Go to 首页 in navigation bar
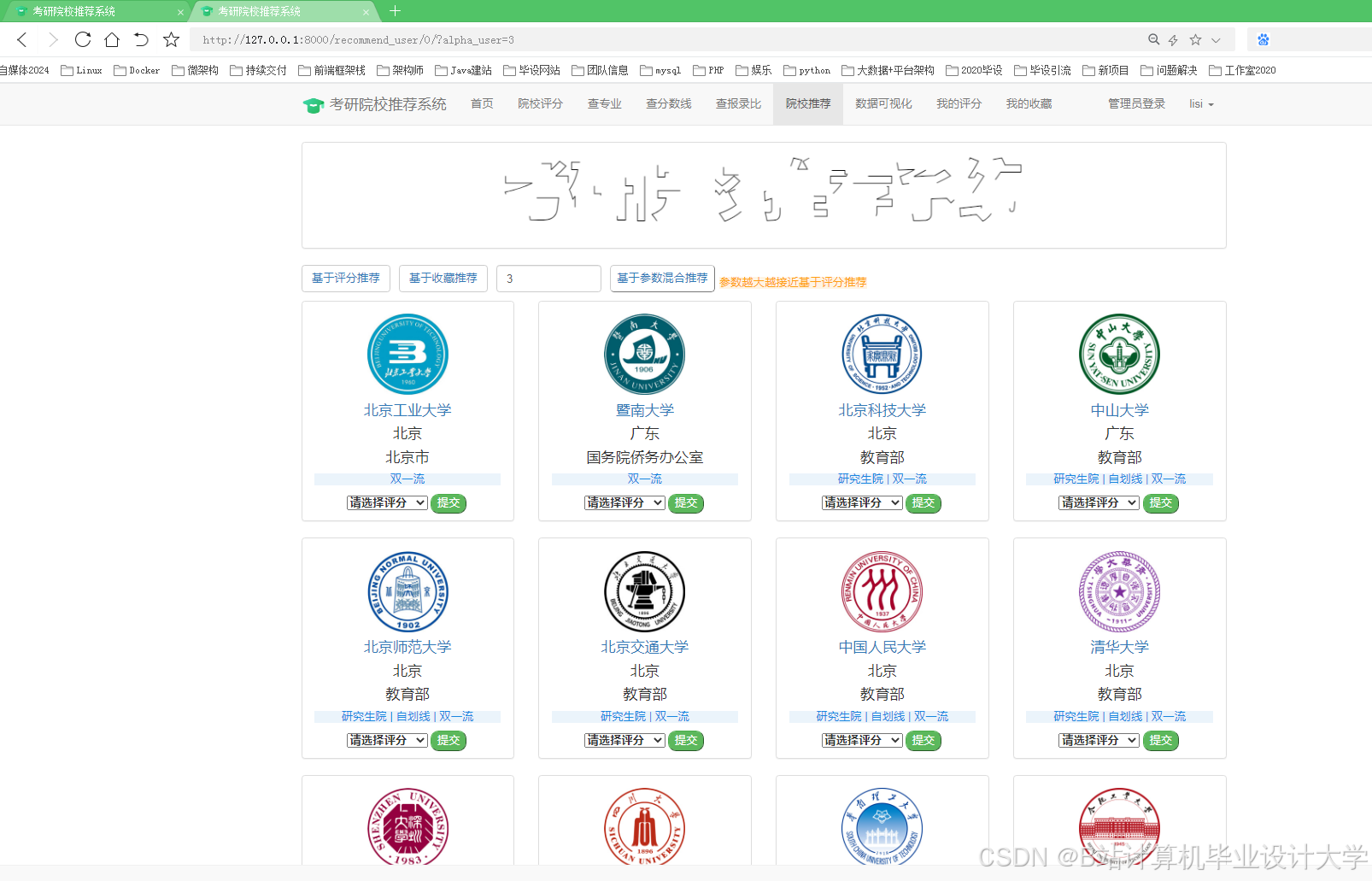This screenshot has height=881, width=1372. point(482,103)
